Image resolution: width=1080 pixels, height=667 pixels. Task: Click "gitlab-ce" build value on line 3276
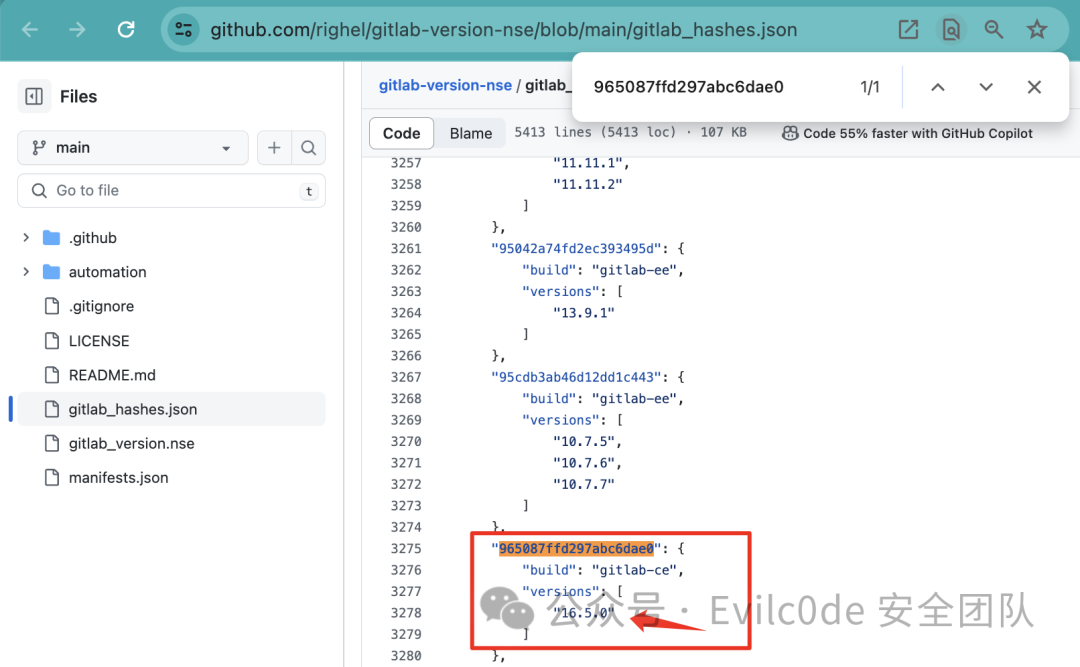pos(634,570)
